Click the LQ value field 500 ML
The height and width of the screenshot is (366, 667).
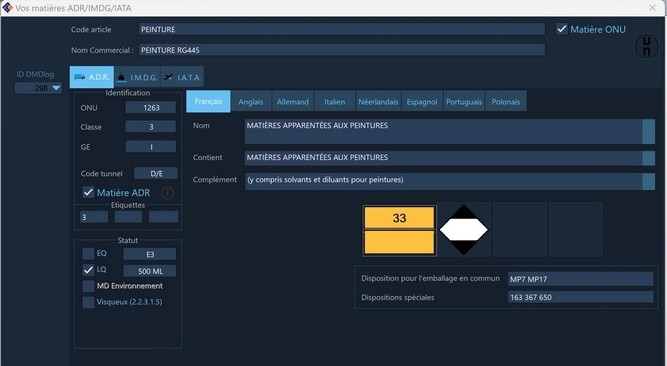(x=150, y=271)
